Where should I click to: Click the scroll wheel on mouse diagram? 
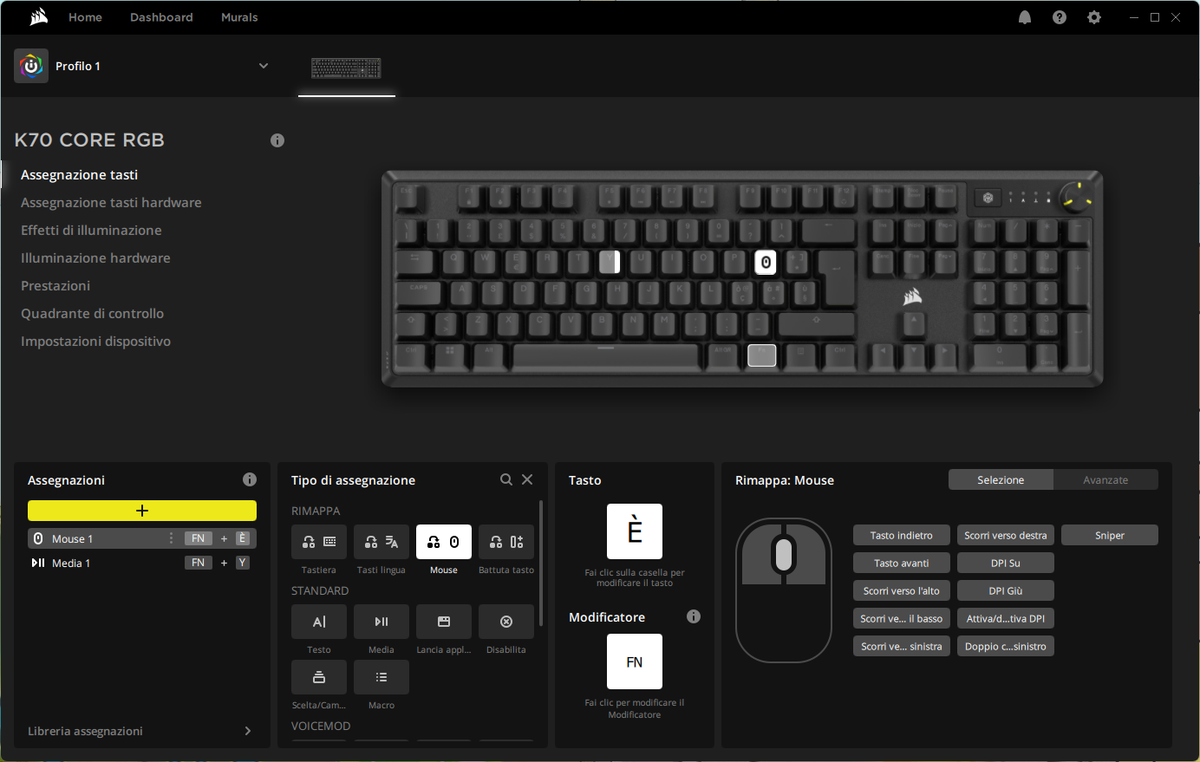coord(784,553)
